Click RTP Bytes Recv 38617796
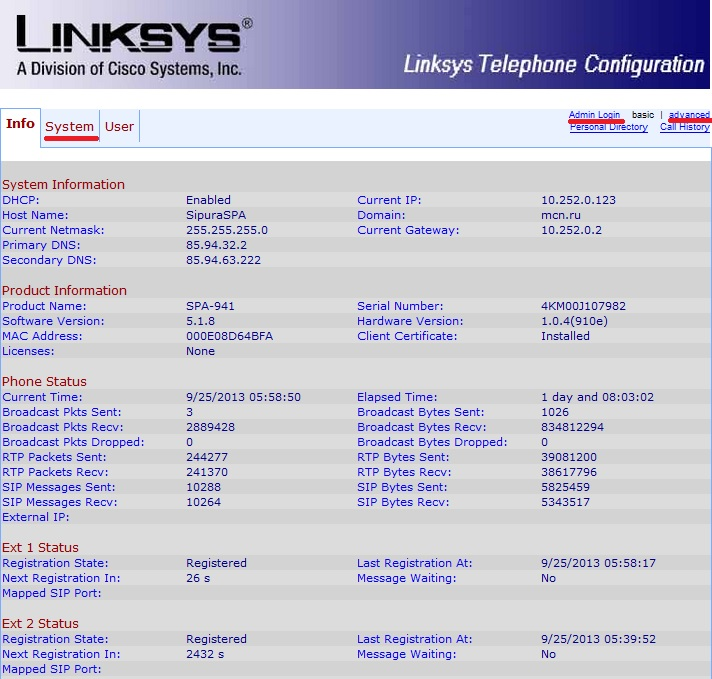The height and width of the screenshot is (679, 712). pyautogui.click(x=569, y=471)
